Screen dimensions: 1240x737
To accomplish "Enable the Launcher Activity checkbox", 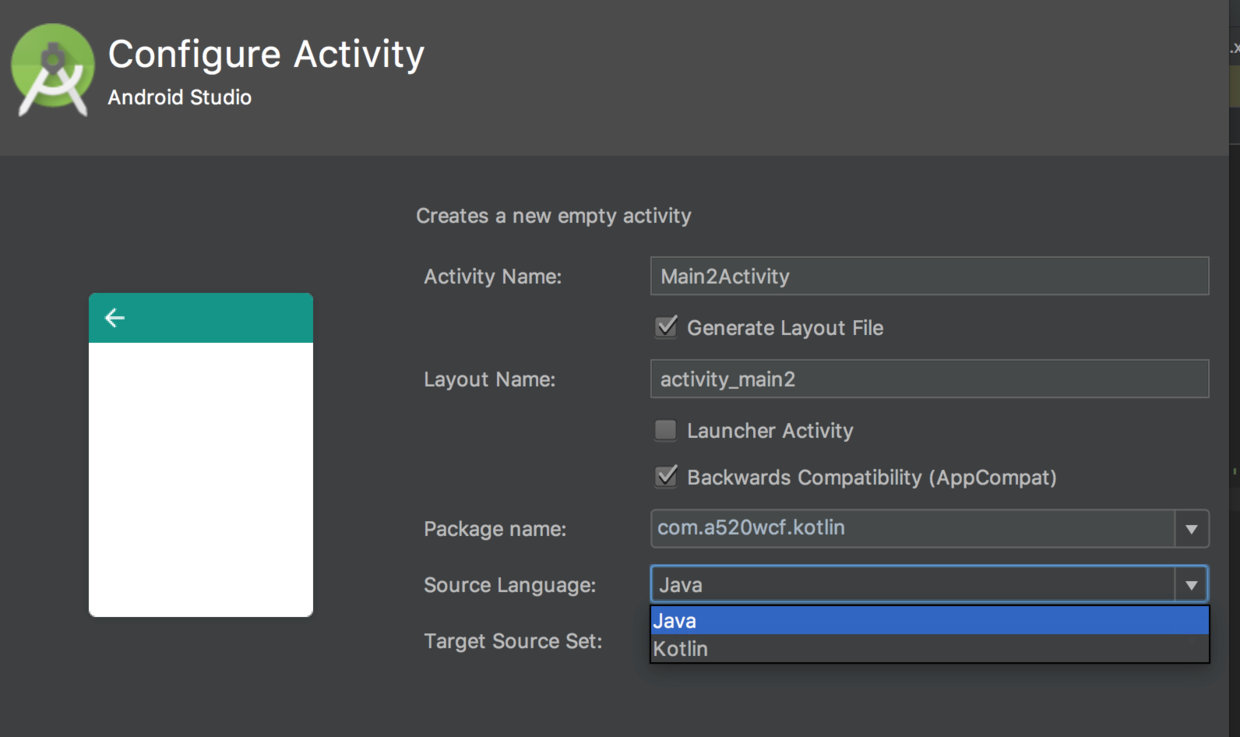I will click(x=666, y=431).
